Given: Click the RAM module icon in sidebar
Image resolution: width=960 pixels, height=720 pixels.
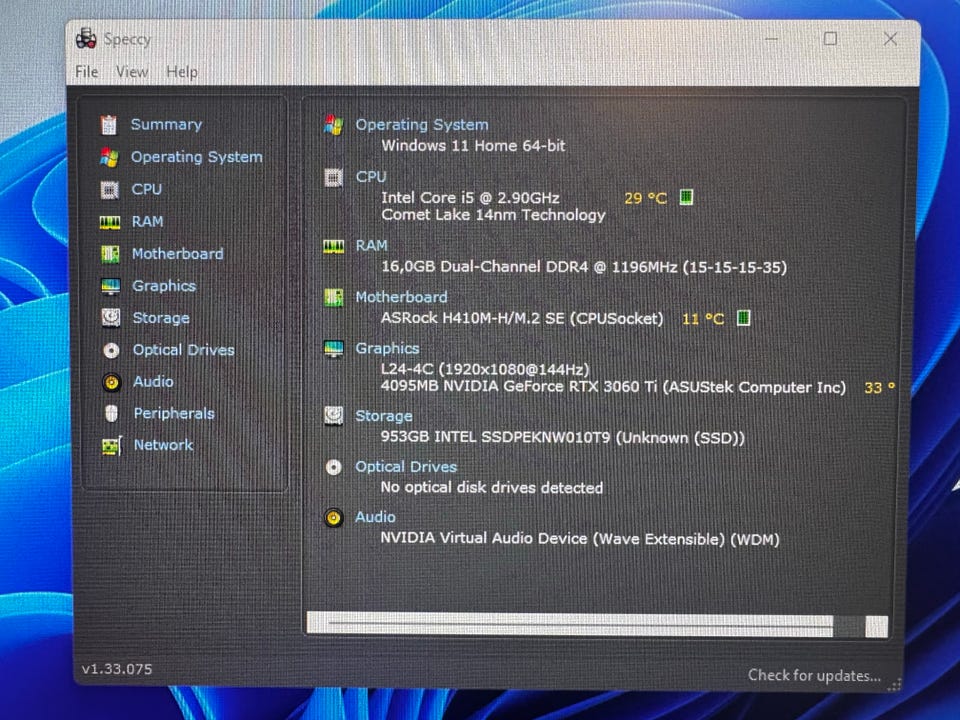Looking at the screenshot, I should (110, 222).
